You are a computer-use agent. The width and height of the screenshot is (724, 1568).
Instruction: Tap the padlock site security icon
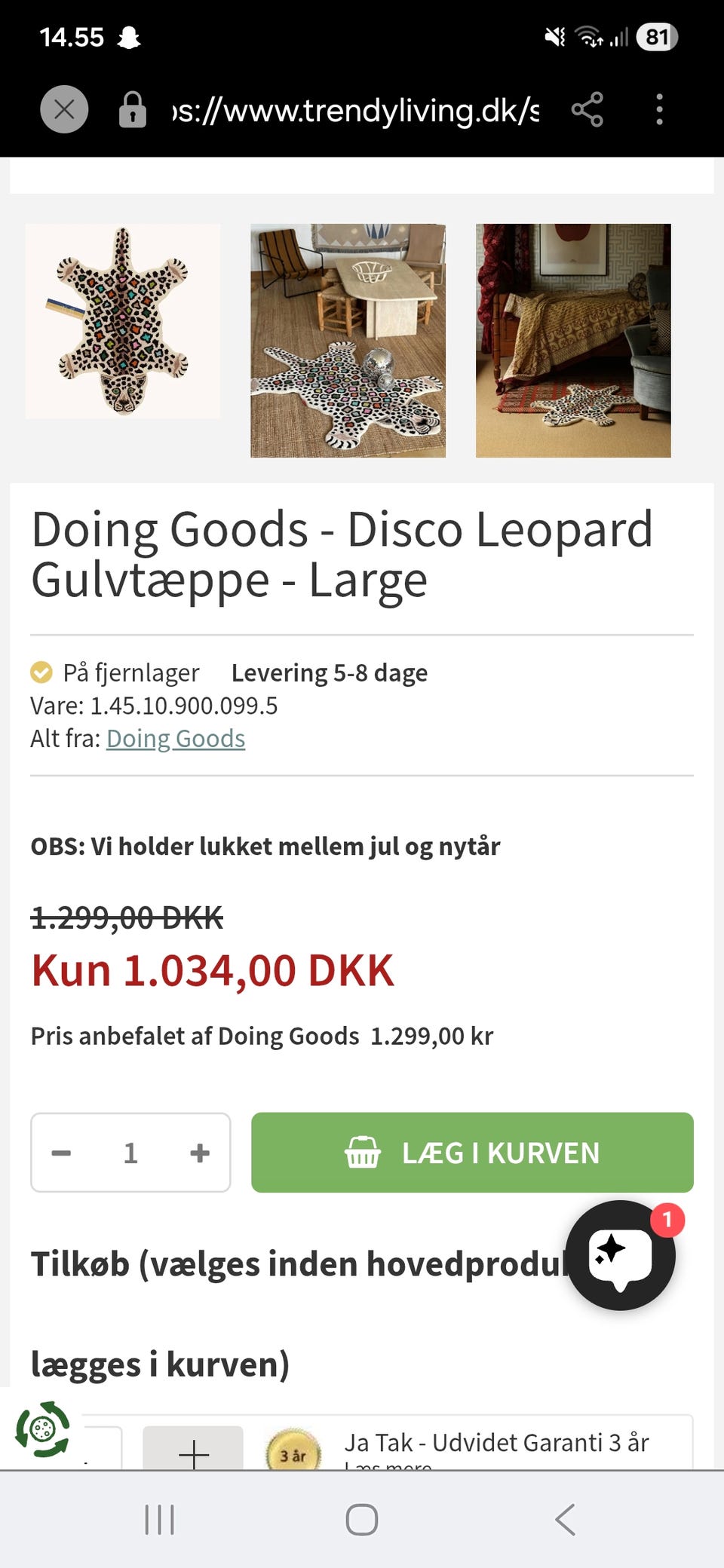(x=132, y=110)
